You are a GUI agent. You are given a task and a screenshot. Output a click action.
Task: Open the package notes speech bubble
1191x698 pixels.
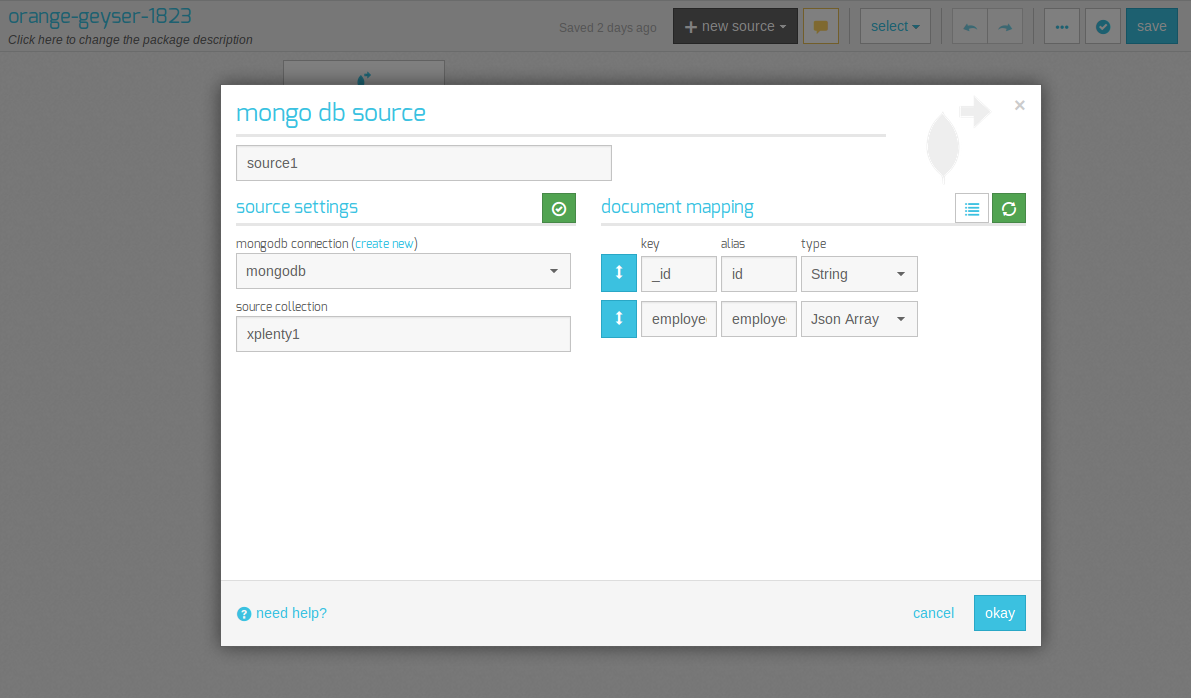coord(821,25)
